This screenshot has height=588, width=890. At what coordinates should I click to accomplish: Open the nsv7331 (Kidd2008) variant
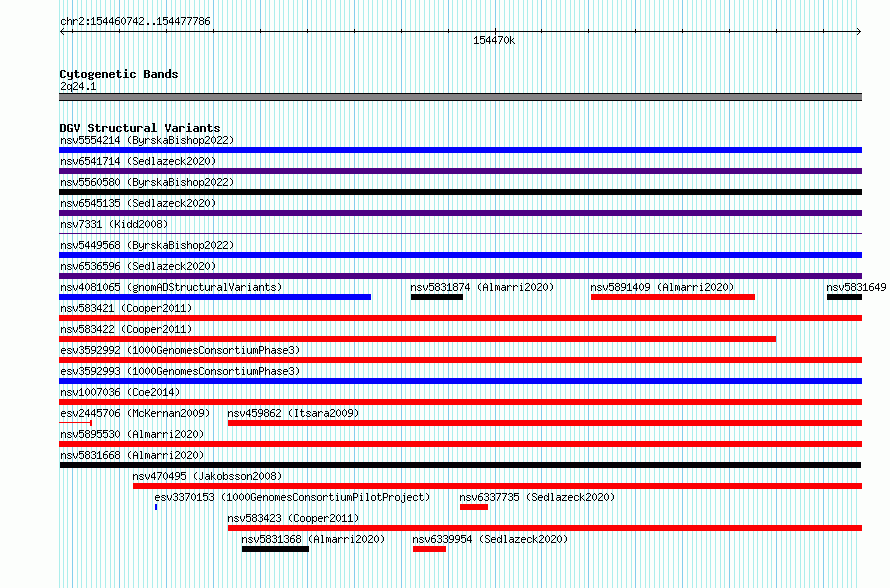pos(114,224)
